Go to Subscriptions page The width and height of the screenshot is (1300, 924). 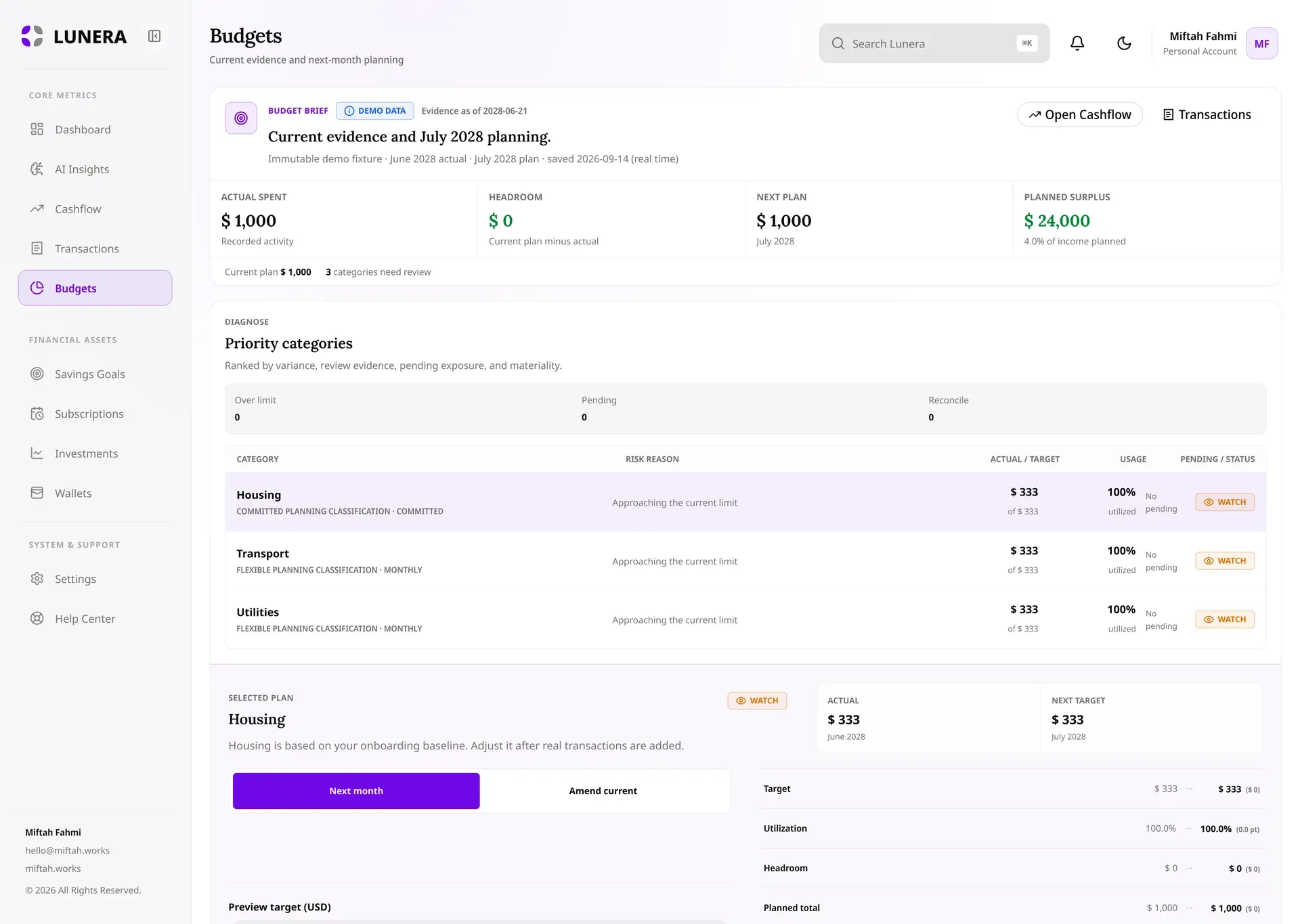click(x=95, y=414)
